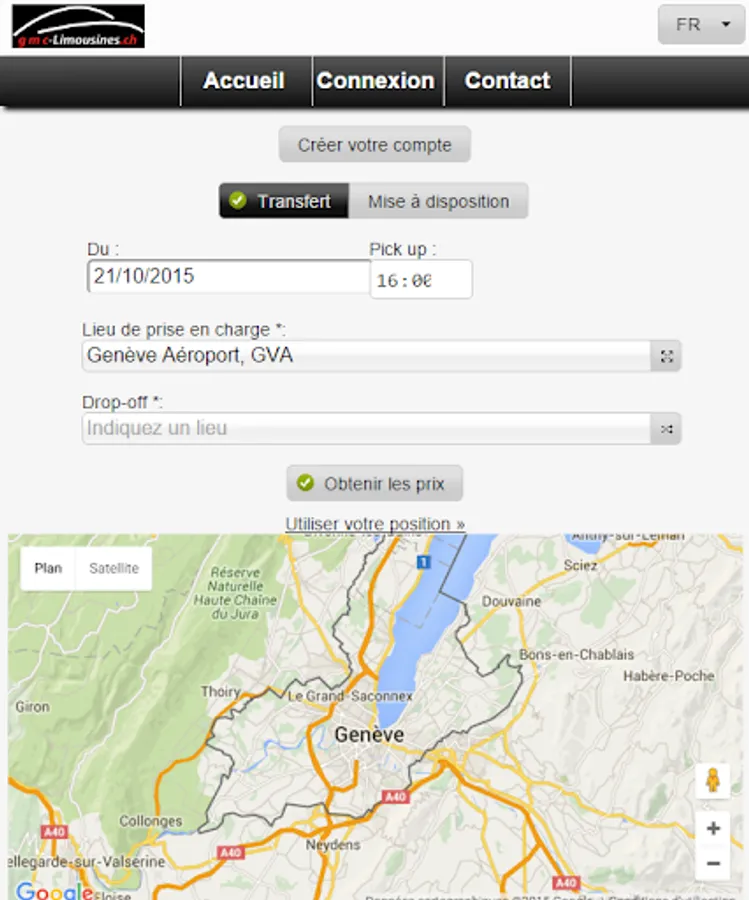Click the Collonges map label
Image resolution: width=749 pixels, height=900 pixels.
click(x=150, y=821)
